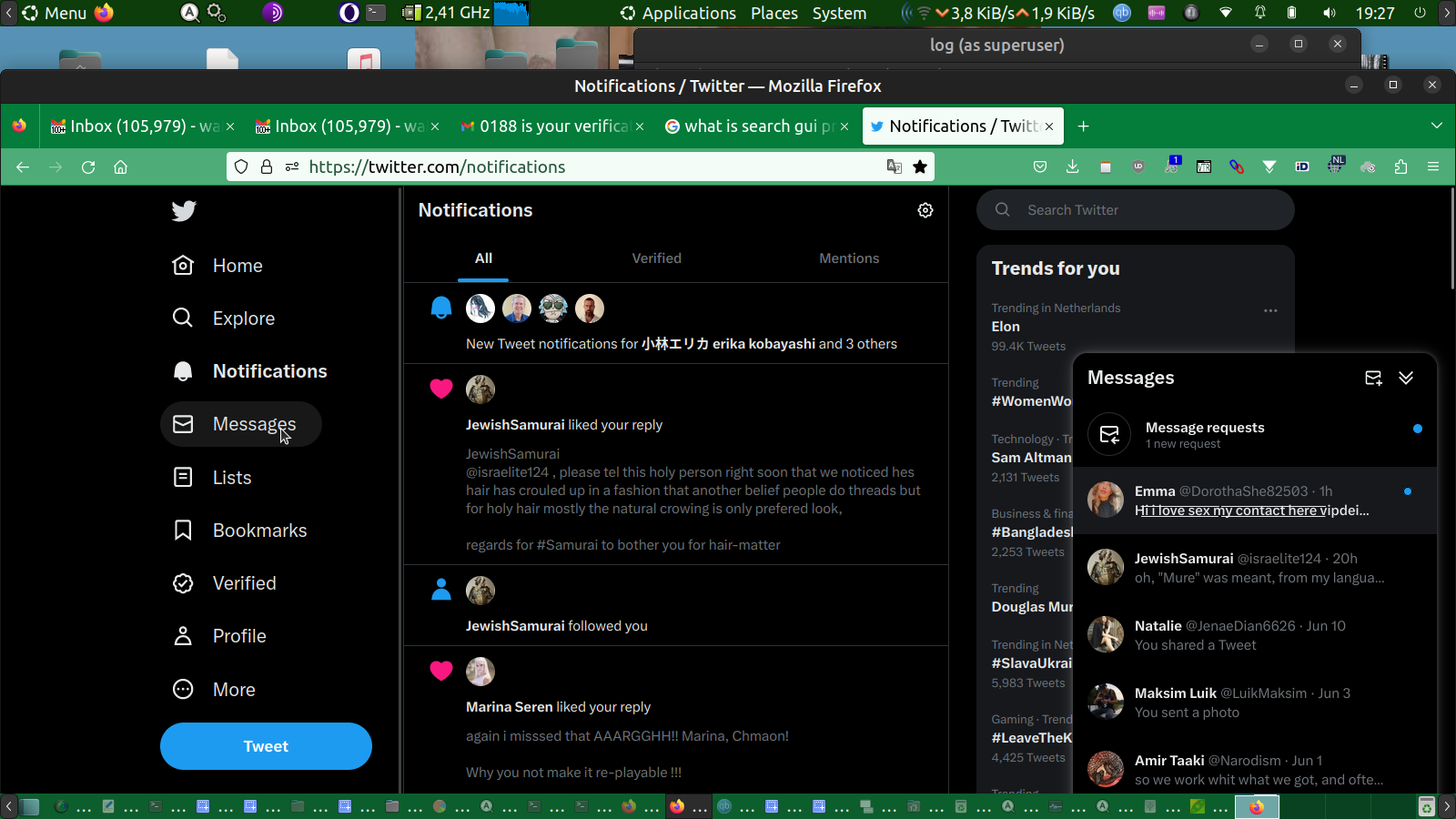This screenshot has height=819, width=1456.
Task: Go to the Firefox home page icon
Action: click(120, 167)
